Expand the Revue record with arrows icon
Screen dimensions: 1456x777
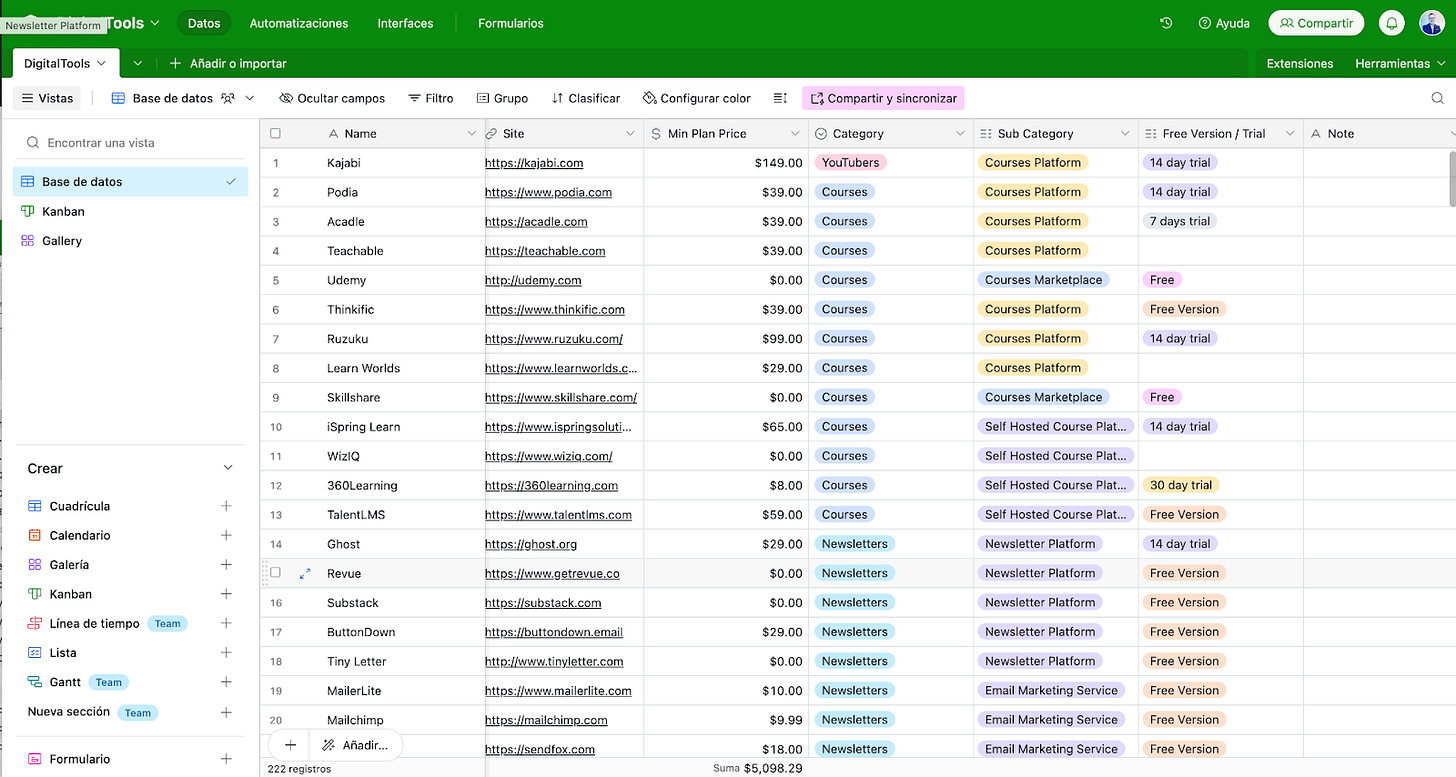305,573
